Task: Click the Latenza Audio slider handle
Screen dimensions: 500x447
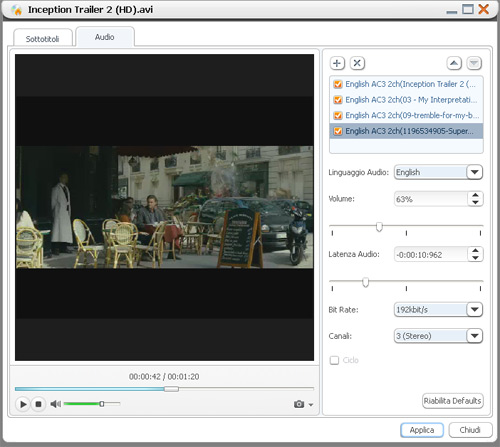Action: point(366,282)
